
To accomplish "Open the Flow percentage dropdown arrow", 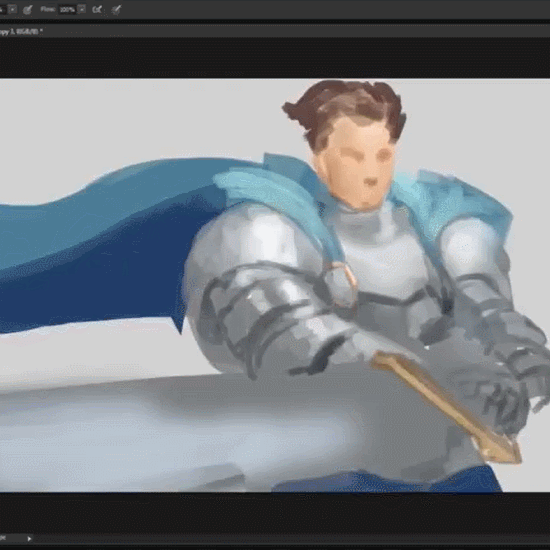I will (x=81, y=9).
